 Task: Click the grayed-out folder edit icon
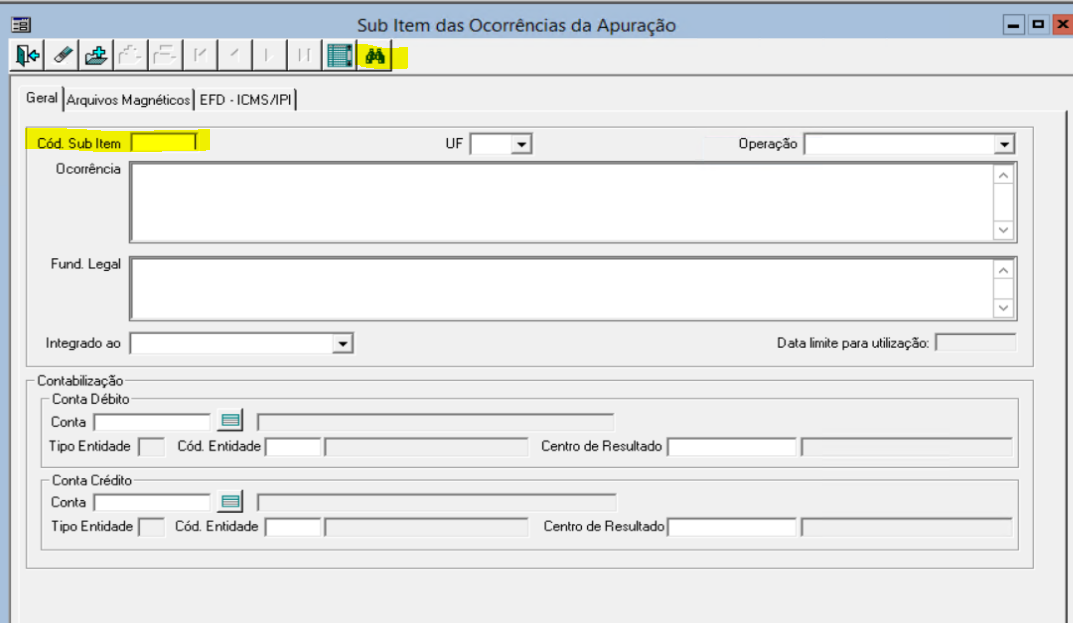(x=131, y=55)
